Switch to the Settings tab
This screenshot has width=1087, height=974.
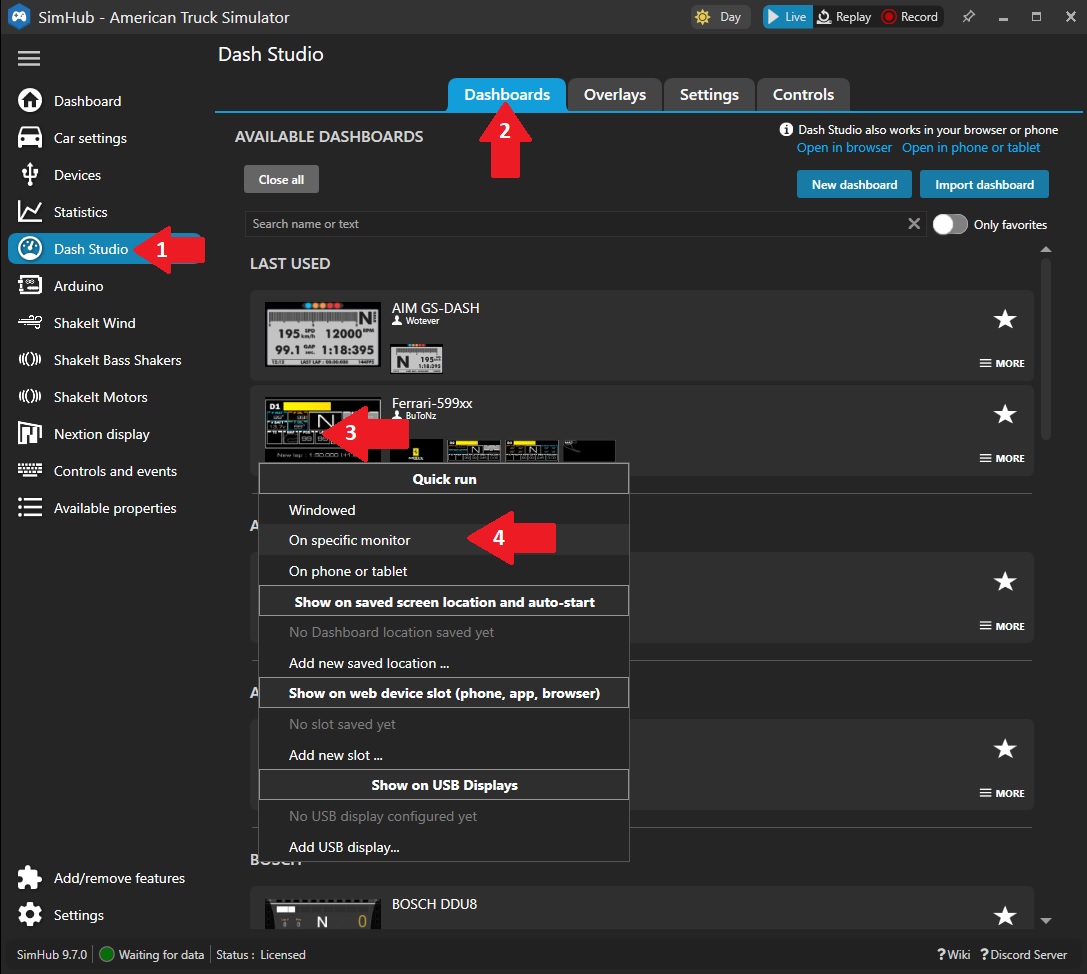coord(708,94)
